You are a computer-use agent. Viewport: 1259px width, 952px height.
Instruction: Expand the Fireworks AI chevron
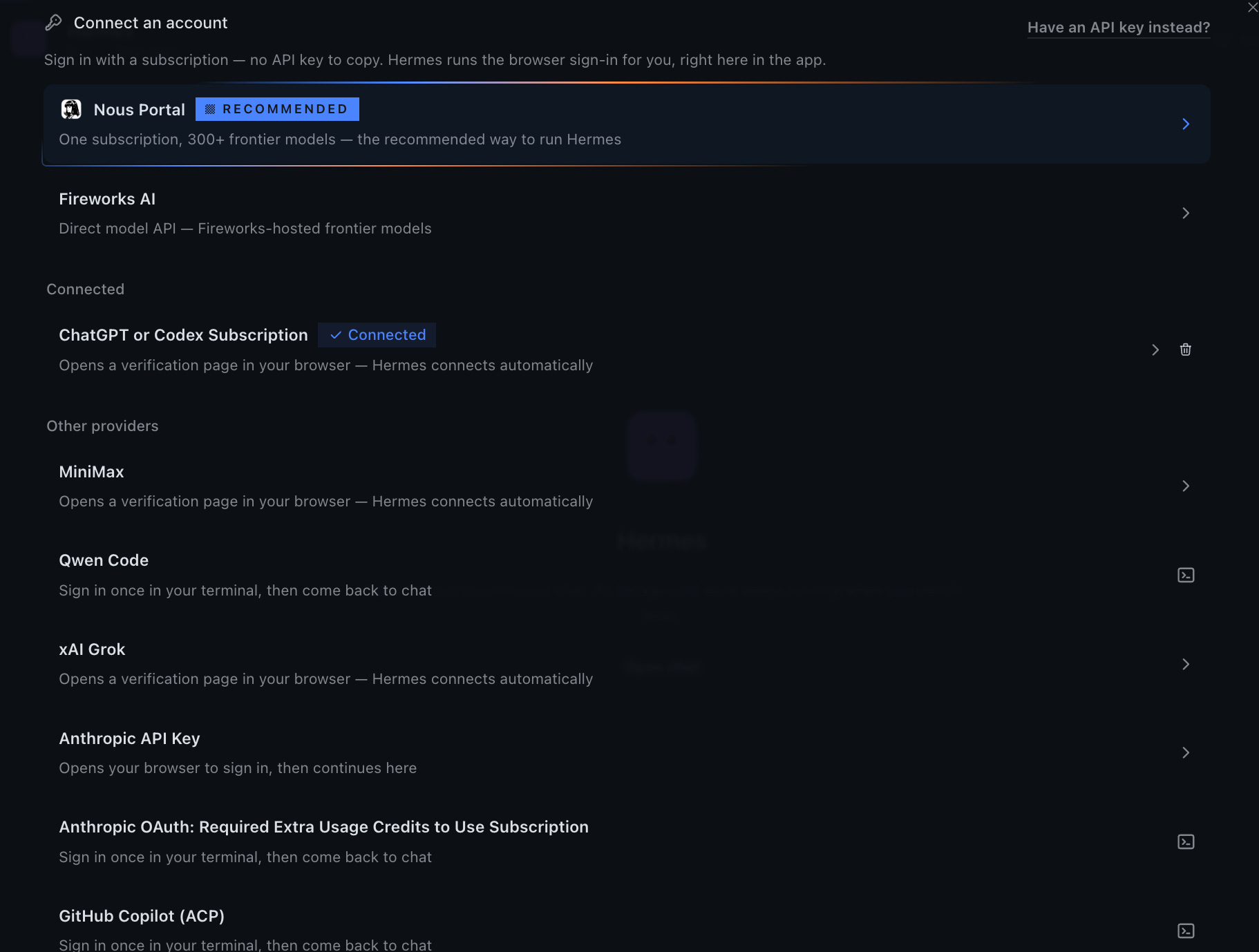click(x=1186, y=213)
